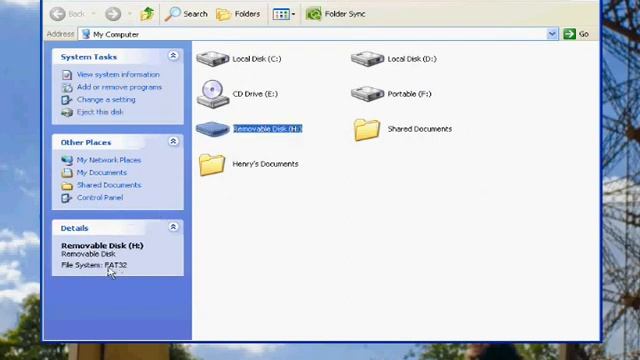This screenshot has width=640, height=360.
Task: Open the Search pane
Action: click(x=186, y=14)
